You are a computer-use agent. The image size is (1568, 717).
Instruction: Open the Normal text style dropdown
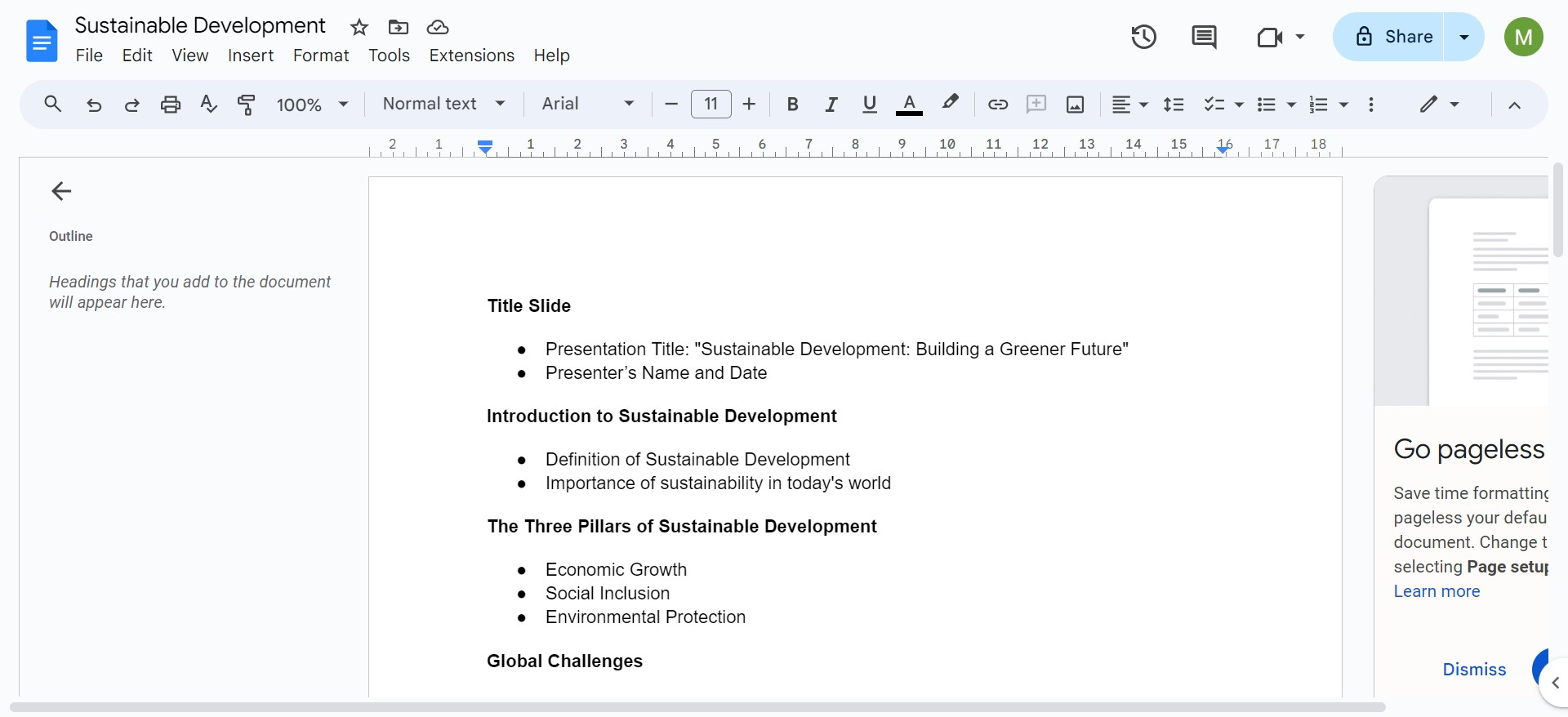pyautogui.click(x=443, y=104)
